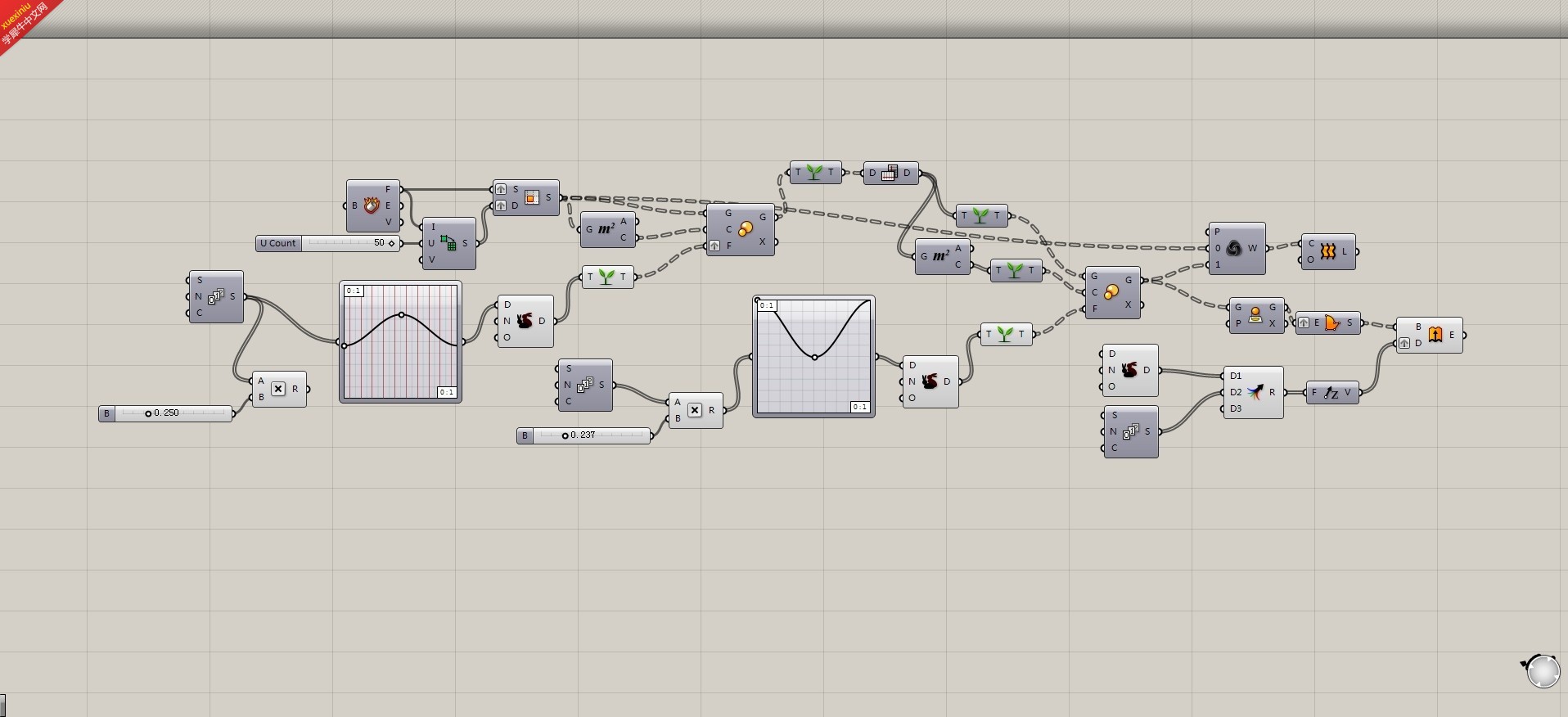Select the Scale component feeding the Weave component
Image resolution: width=1568 pixels, height=717 pixels.
pyautogui.click(x=1113, y=292)
